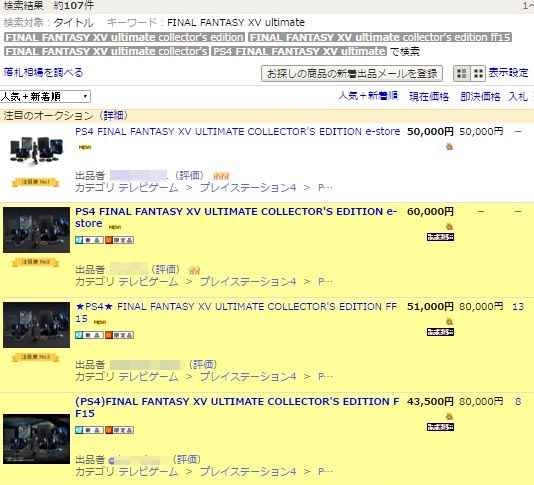Click watchlist icon under 51,000円 price

[x=449, y=321]
